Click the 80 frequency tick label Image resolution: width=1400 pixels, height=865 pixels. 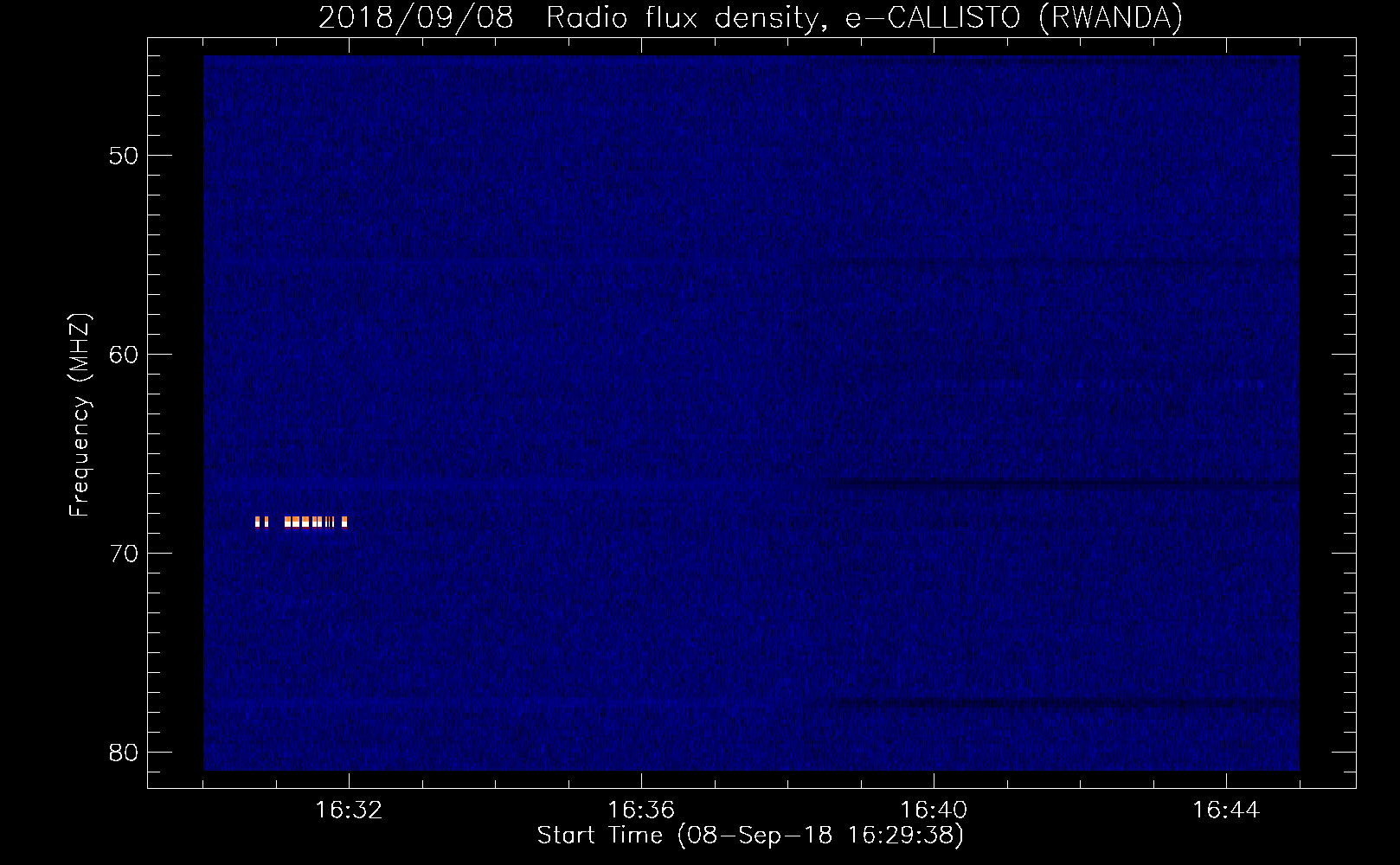[124, 753]
